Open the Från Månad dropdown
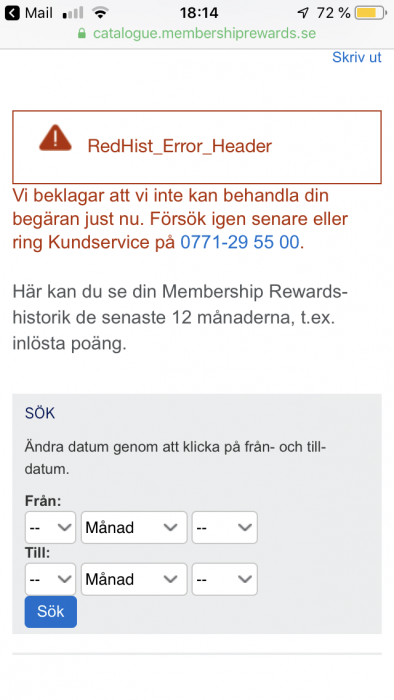Viewport: 394px width, 700px height. click(134, 527)
